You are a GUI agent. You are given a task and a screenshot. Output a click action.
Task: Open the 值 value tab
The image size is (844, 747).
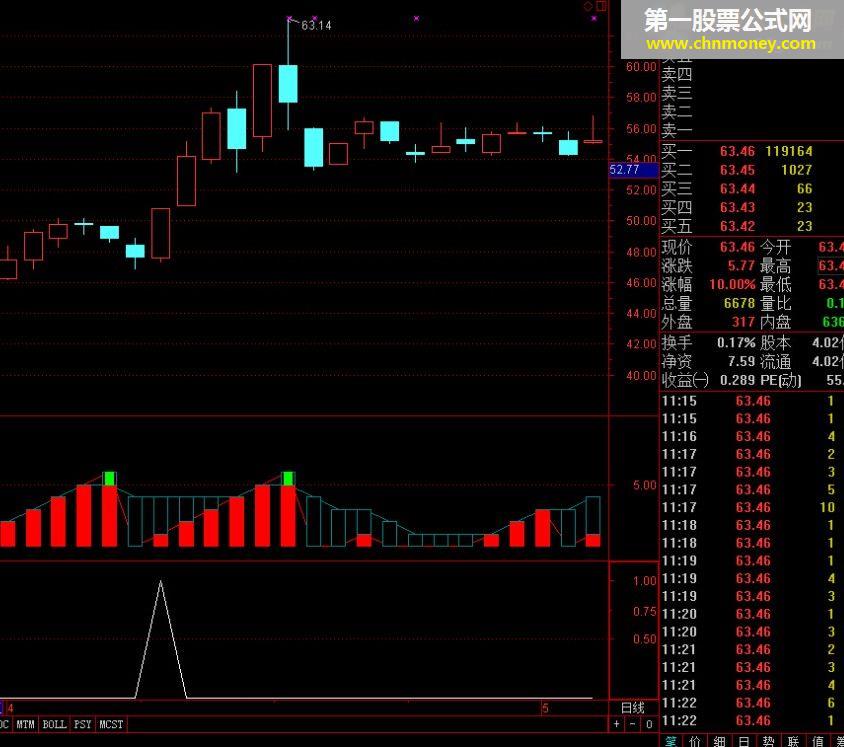click(818, 741)
